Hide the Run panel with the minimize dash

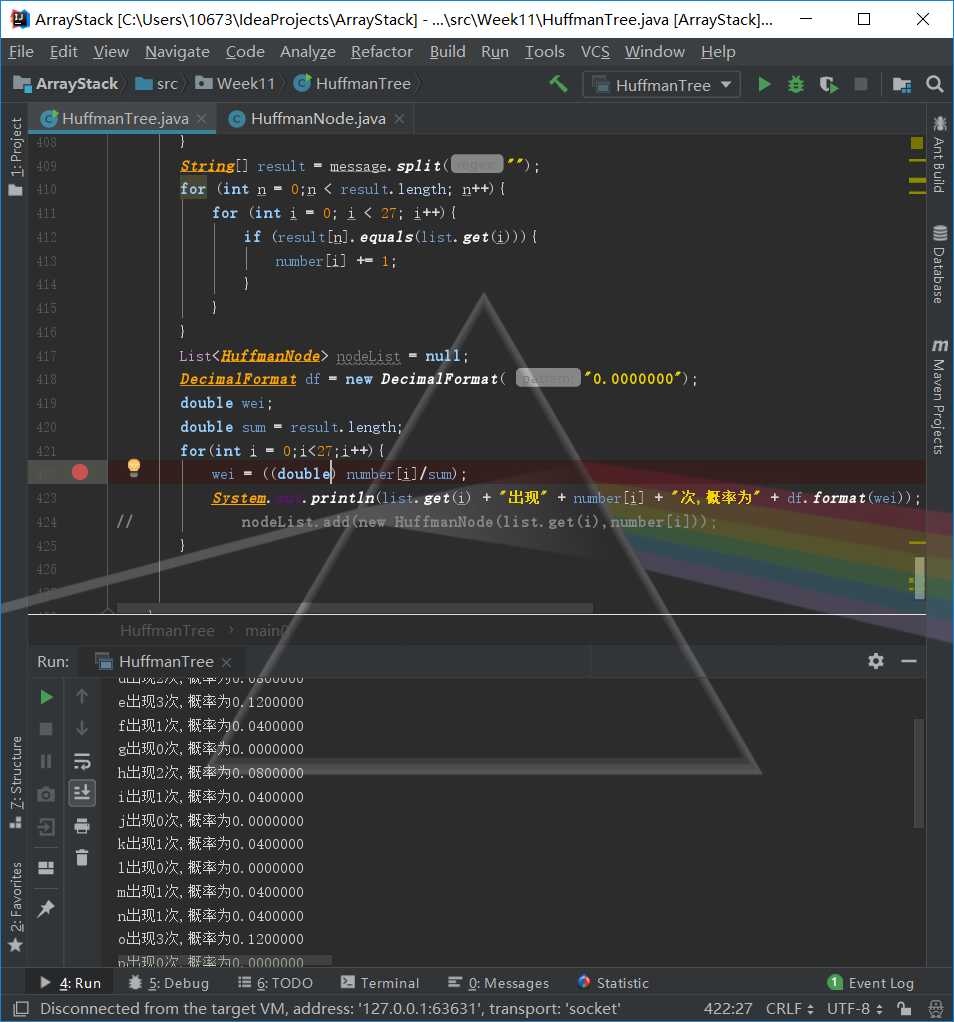[909, 661]
